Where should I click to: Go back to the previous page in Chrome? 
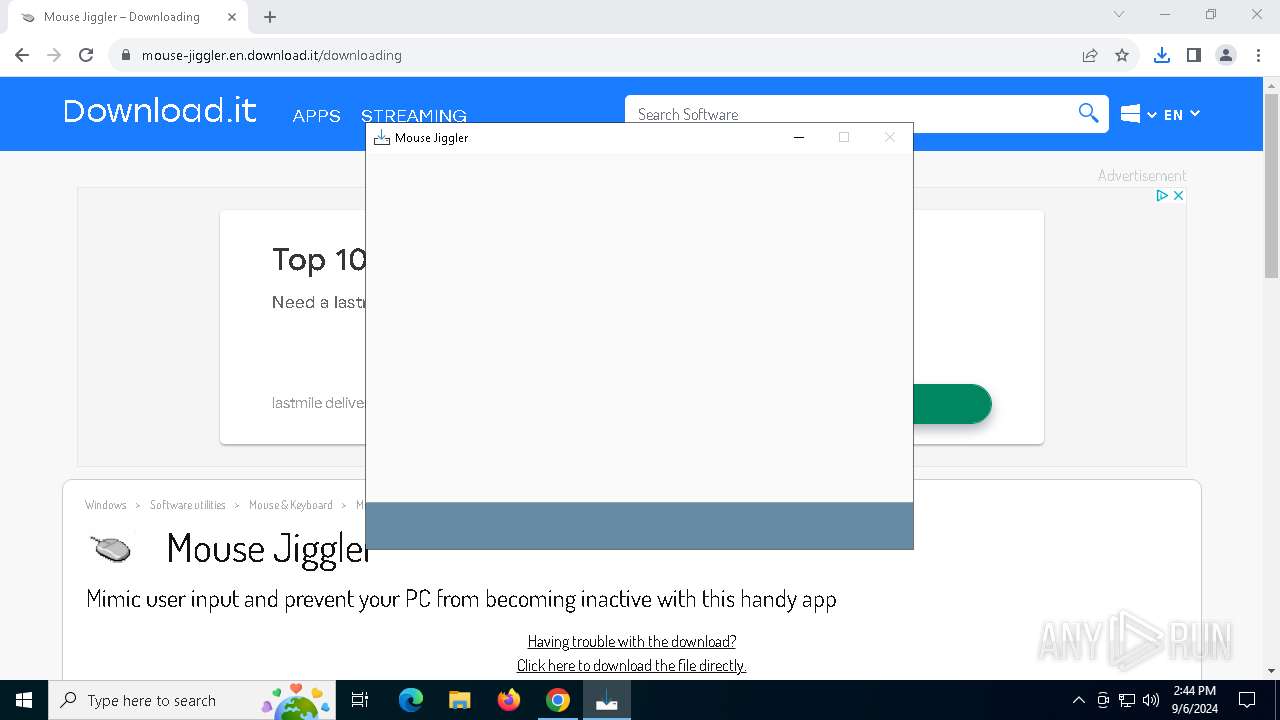pyautogui.click(x=22, y=55)
